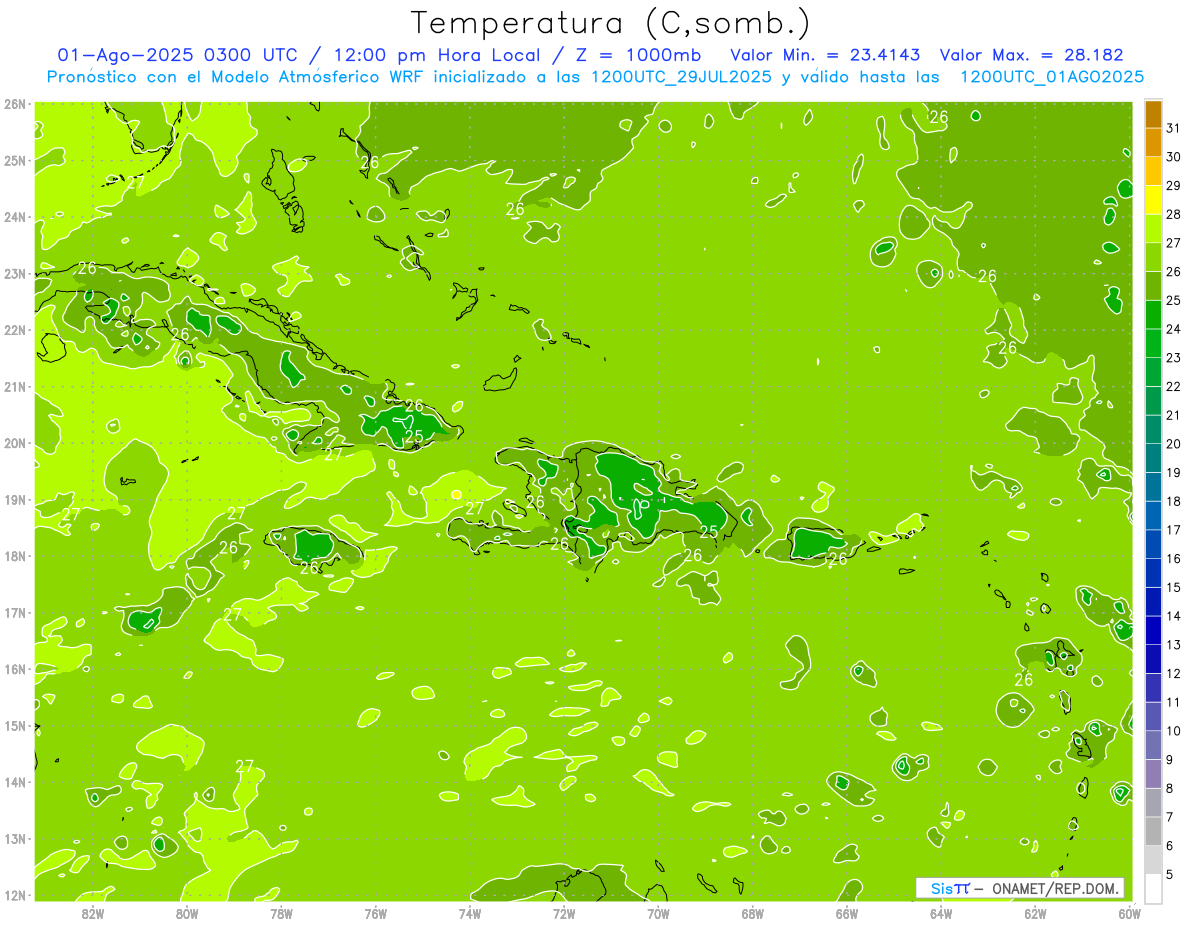Select the green legend swatch between 23 and 24
The height and width of the screenshot is (927, 1200).
tap(1153, 343)
